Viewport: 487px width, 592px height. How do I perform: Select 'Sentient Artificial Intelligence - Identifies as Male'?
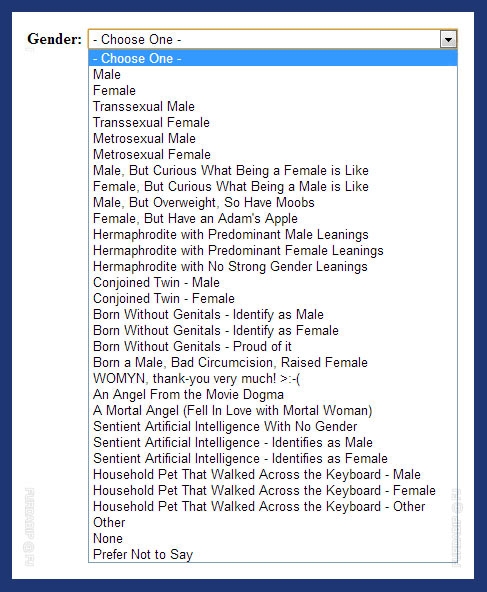273,442
